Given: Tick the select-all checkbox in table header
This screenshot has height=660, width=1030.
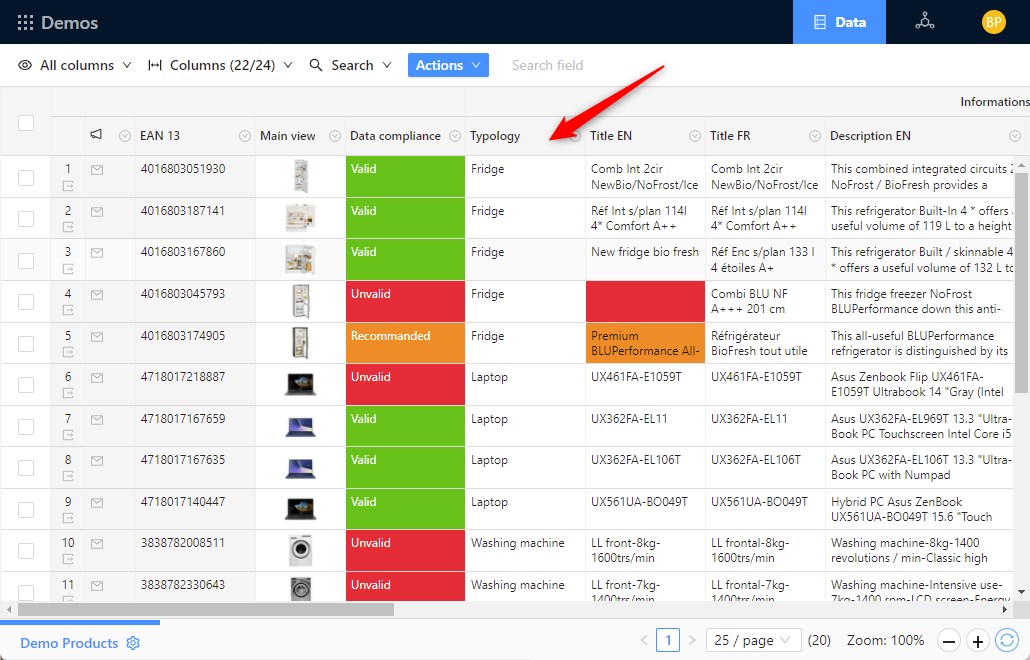Looking at the screenshot, I should pos(26,123).
